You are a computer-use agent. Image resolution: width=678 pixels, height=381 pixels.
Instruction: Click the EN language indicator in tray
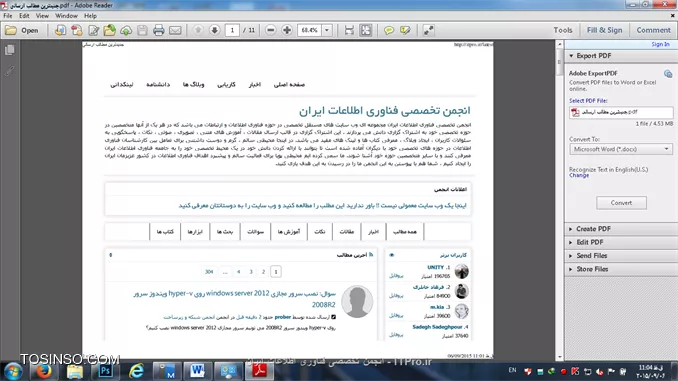[x=512, y=370]
